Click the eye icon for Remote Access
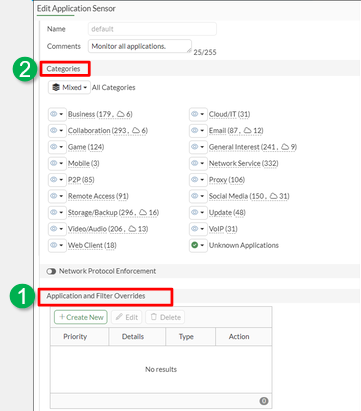Image resolution: width=361 pixels, height=411 pixels. 54,196
